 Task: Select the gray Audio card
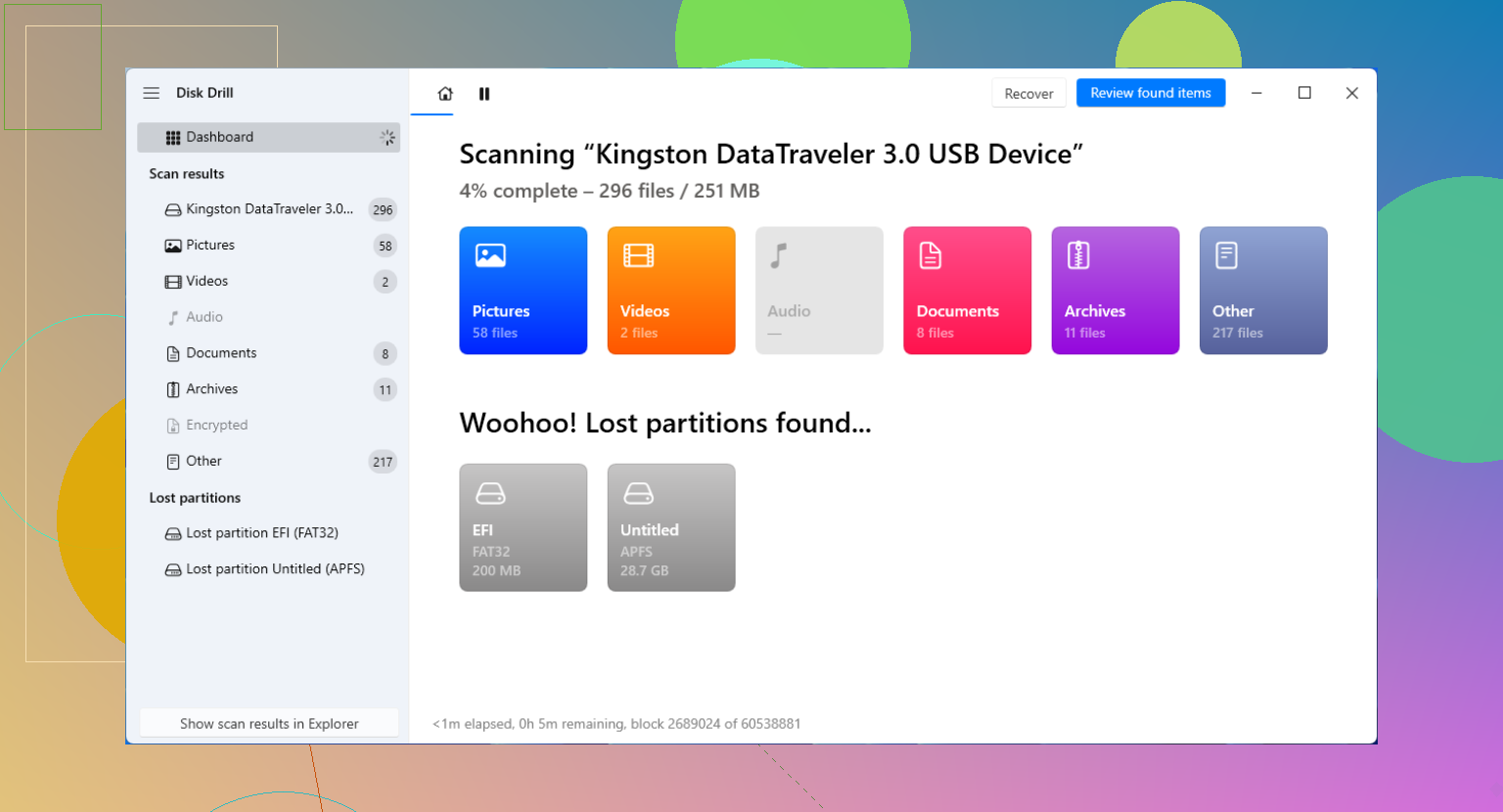pyautogui.click(x=819, y=291)
